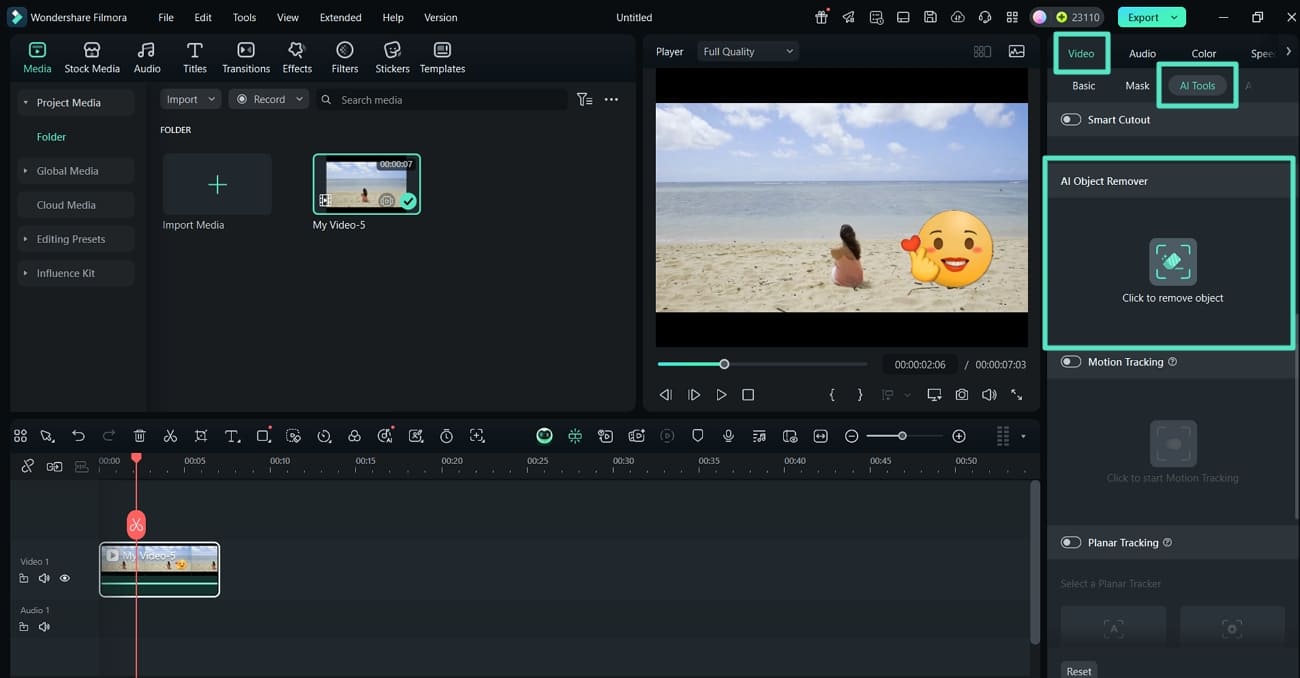Screen dimensions: 1300x678
Task: Switch to the Stock Media tab
Action: pos(92,58)
